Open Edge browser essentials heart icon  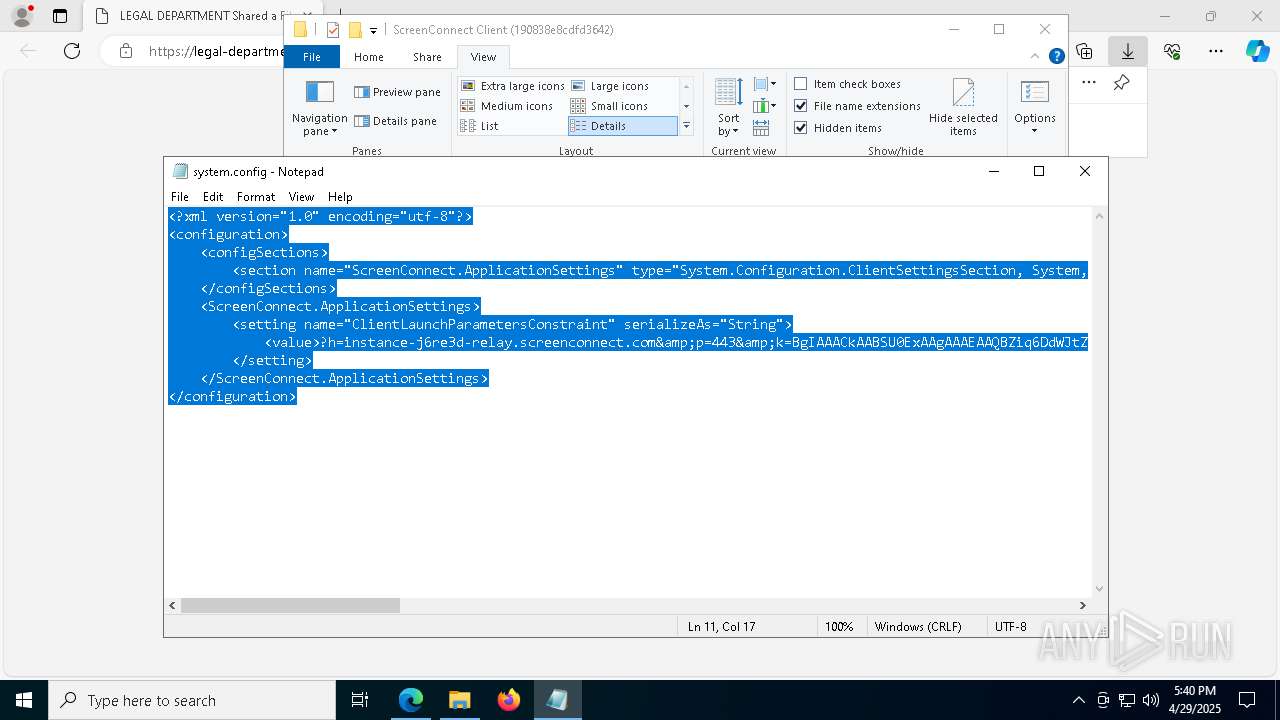(x=1172, y=51)
